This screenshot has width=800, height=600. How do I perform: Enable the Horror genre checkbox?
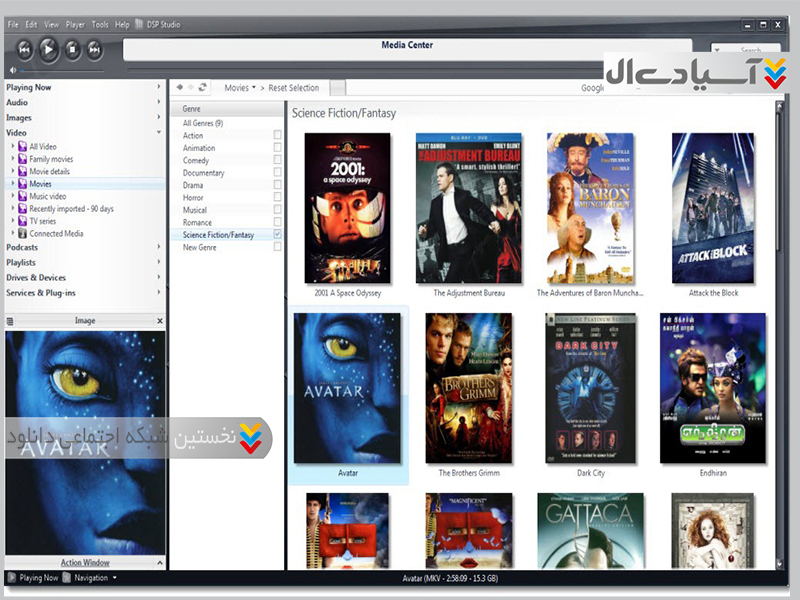tap(277, 198)
